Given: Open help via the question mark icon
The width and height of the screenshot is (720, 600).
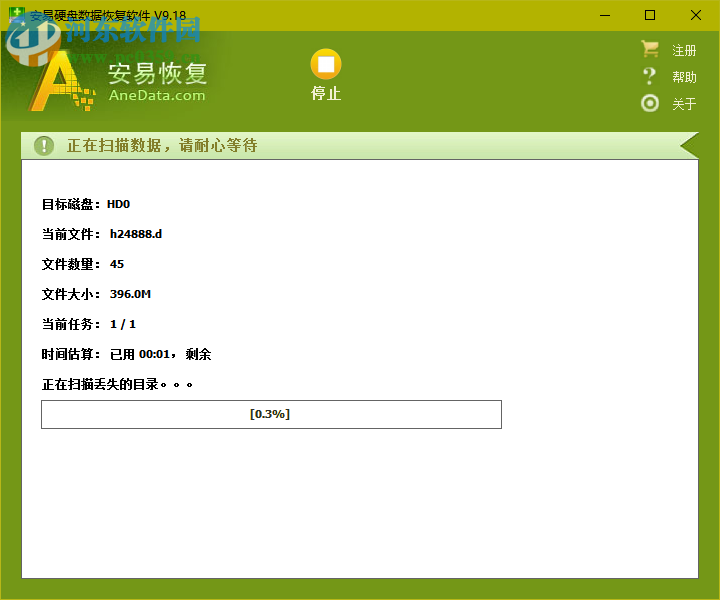Looking at the screenshot, I should pos(649,76).
